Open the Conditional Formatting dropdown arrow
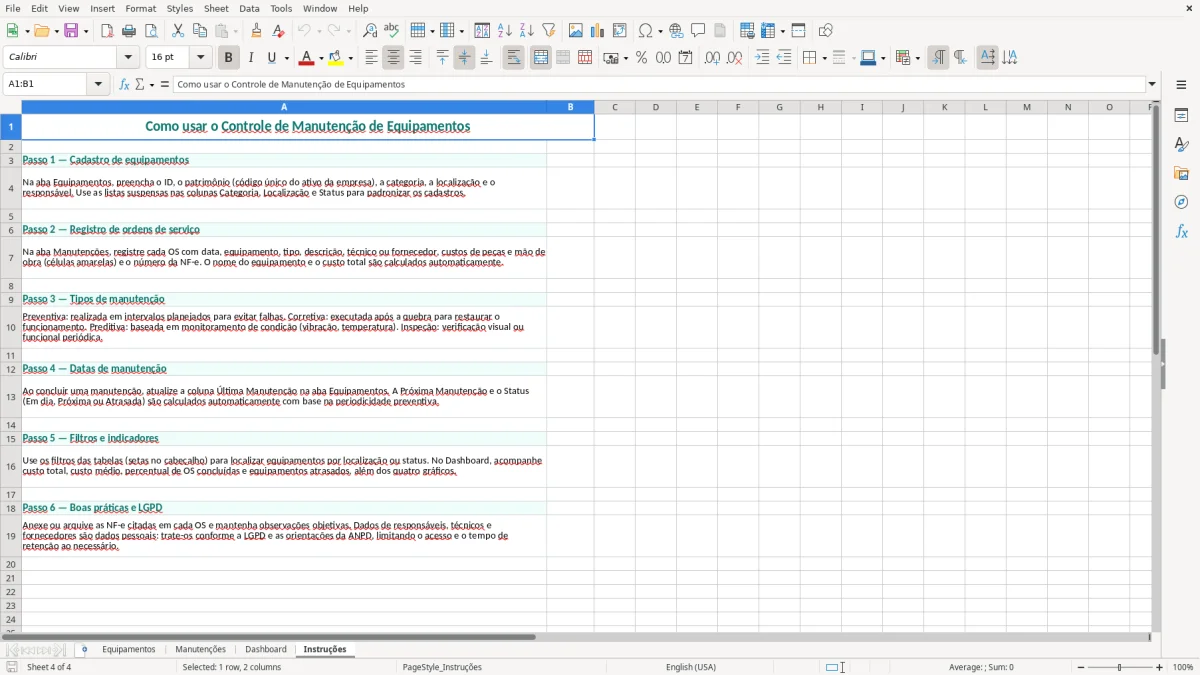Viewport: 1200px width, 675px height. tap(917, 58)
